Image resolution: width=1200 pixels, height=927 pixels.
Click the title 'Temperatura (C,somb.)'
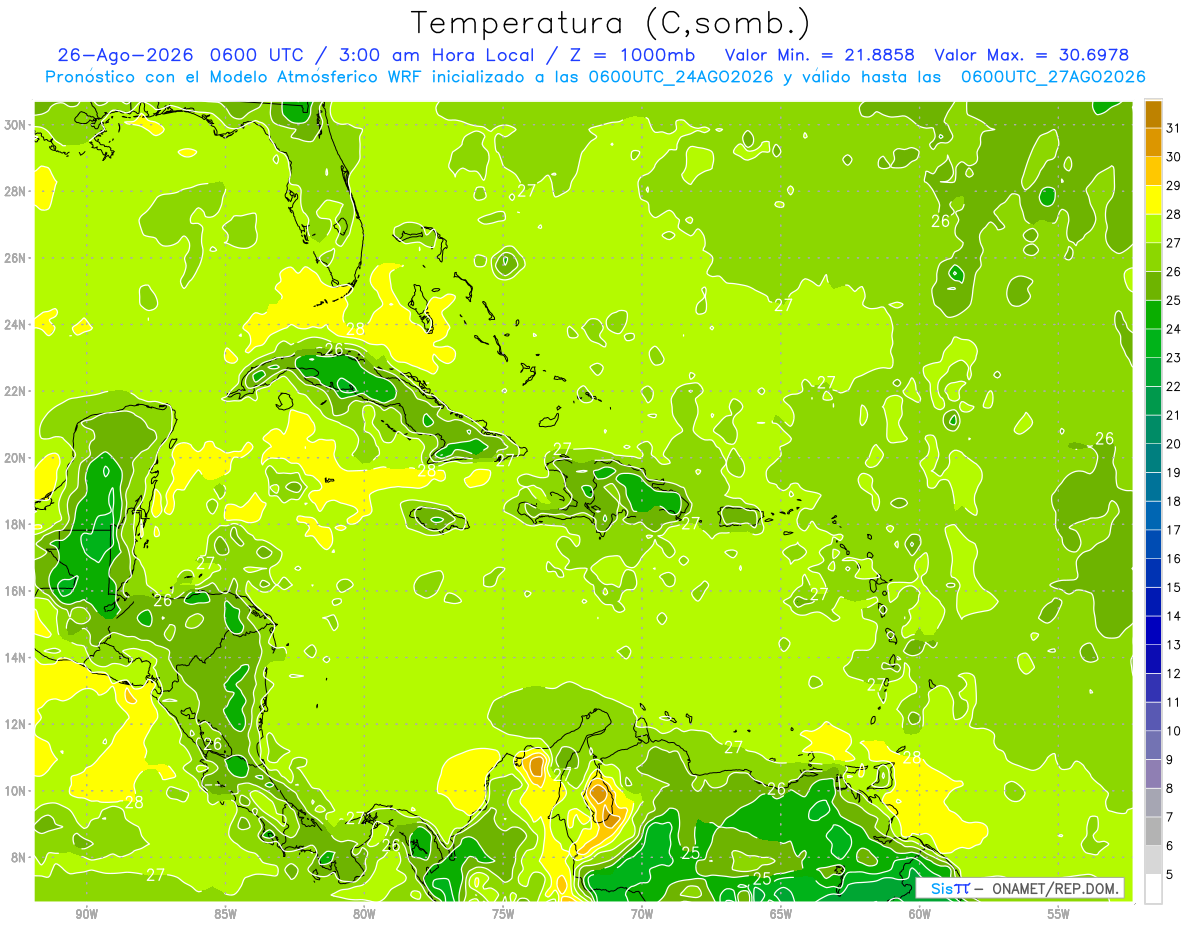[x=611, y=22]
